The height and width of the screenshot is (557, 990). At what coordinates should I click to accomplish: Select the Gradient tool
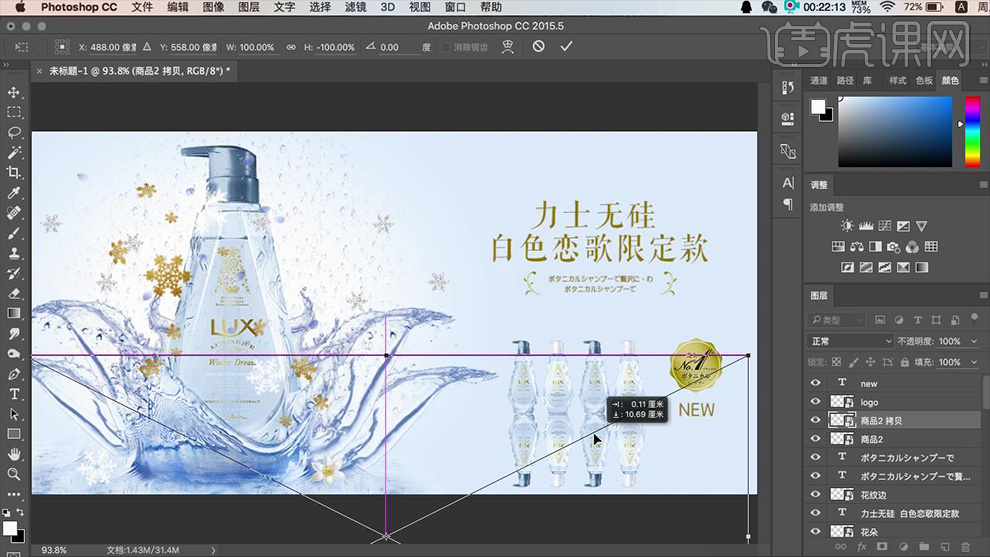[x=13, y=313]
